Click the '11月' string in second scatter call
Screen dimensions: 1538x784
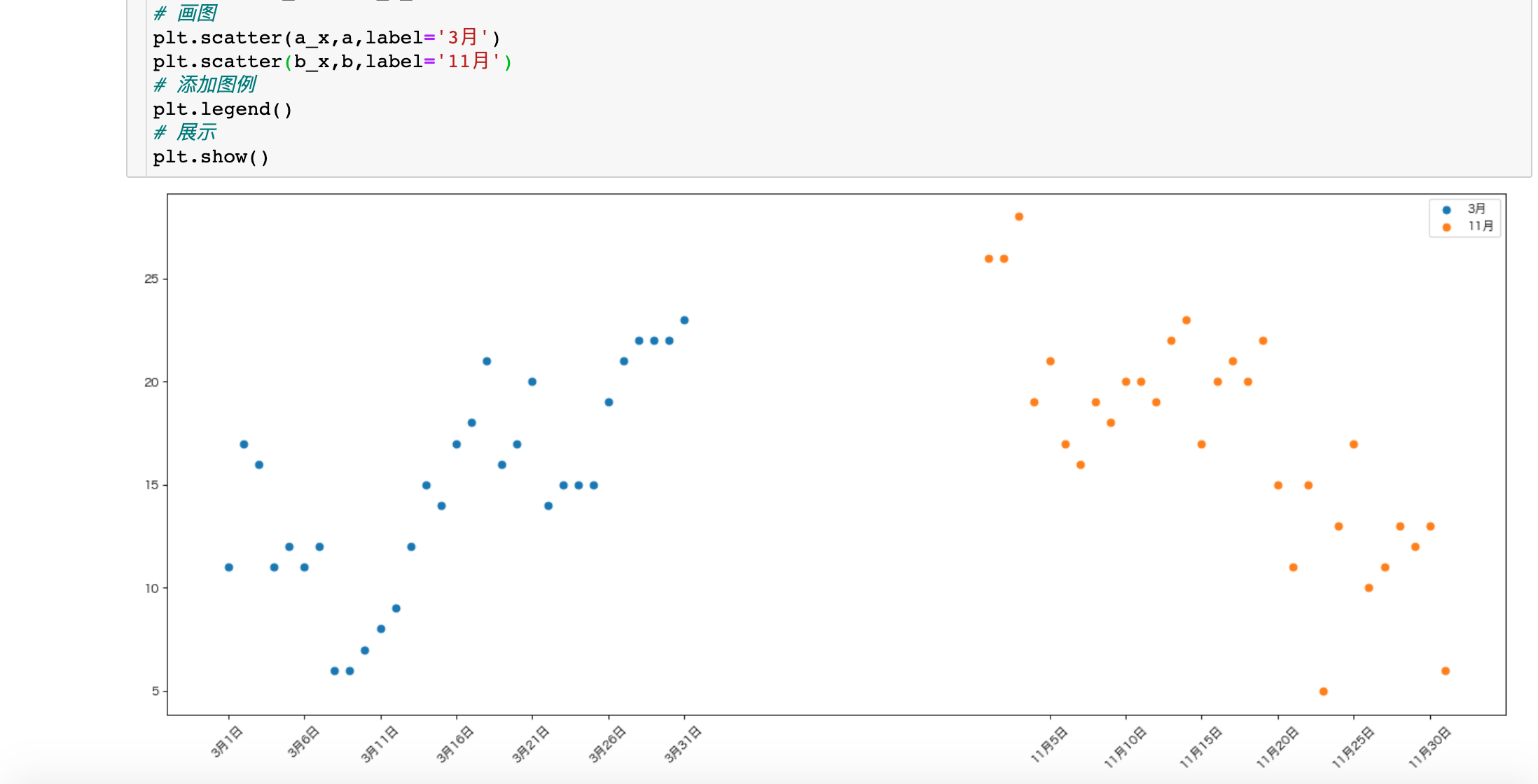click(469, 62)
